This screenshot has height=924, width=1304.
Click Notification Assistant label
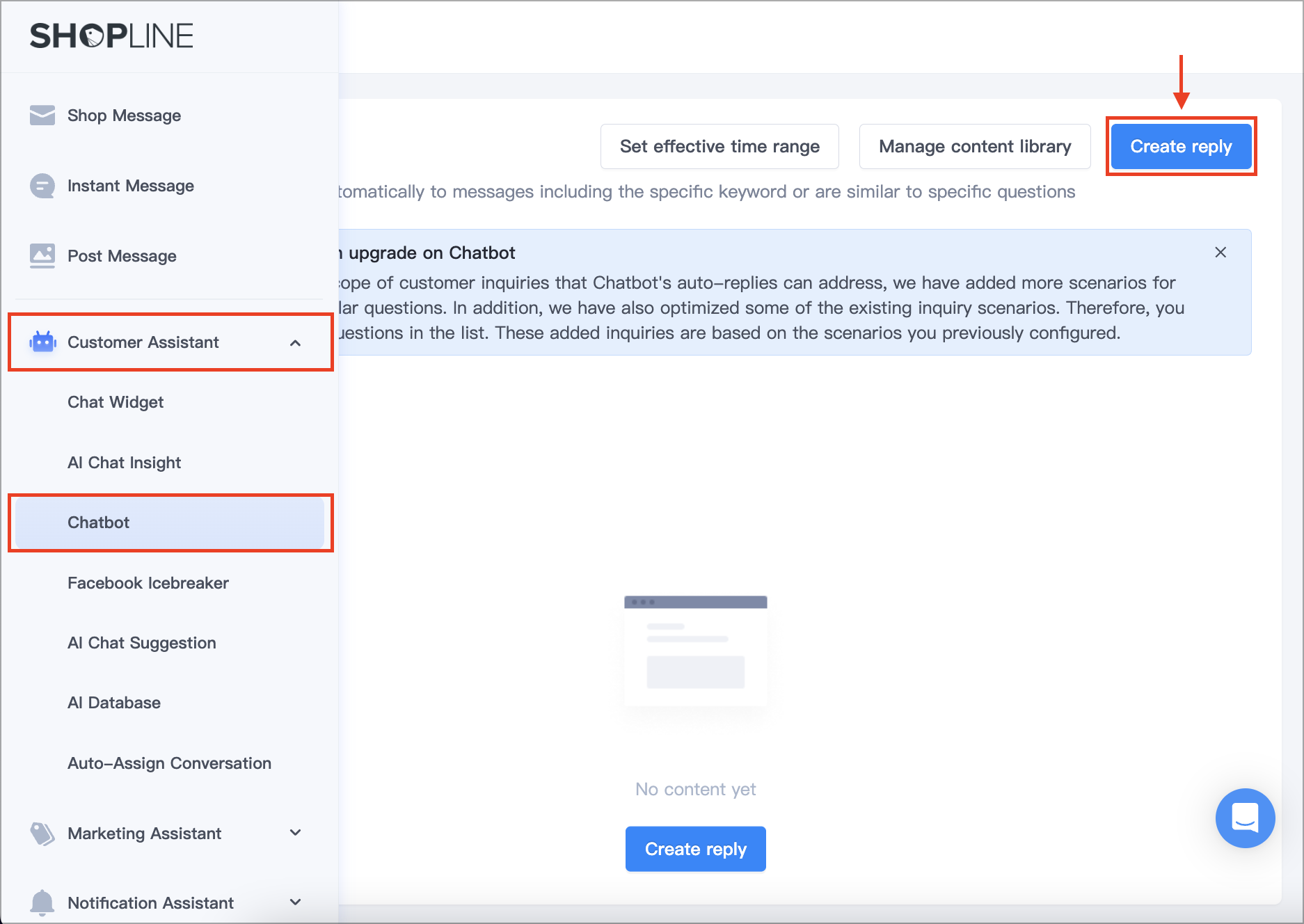point(150,903)
